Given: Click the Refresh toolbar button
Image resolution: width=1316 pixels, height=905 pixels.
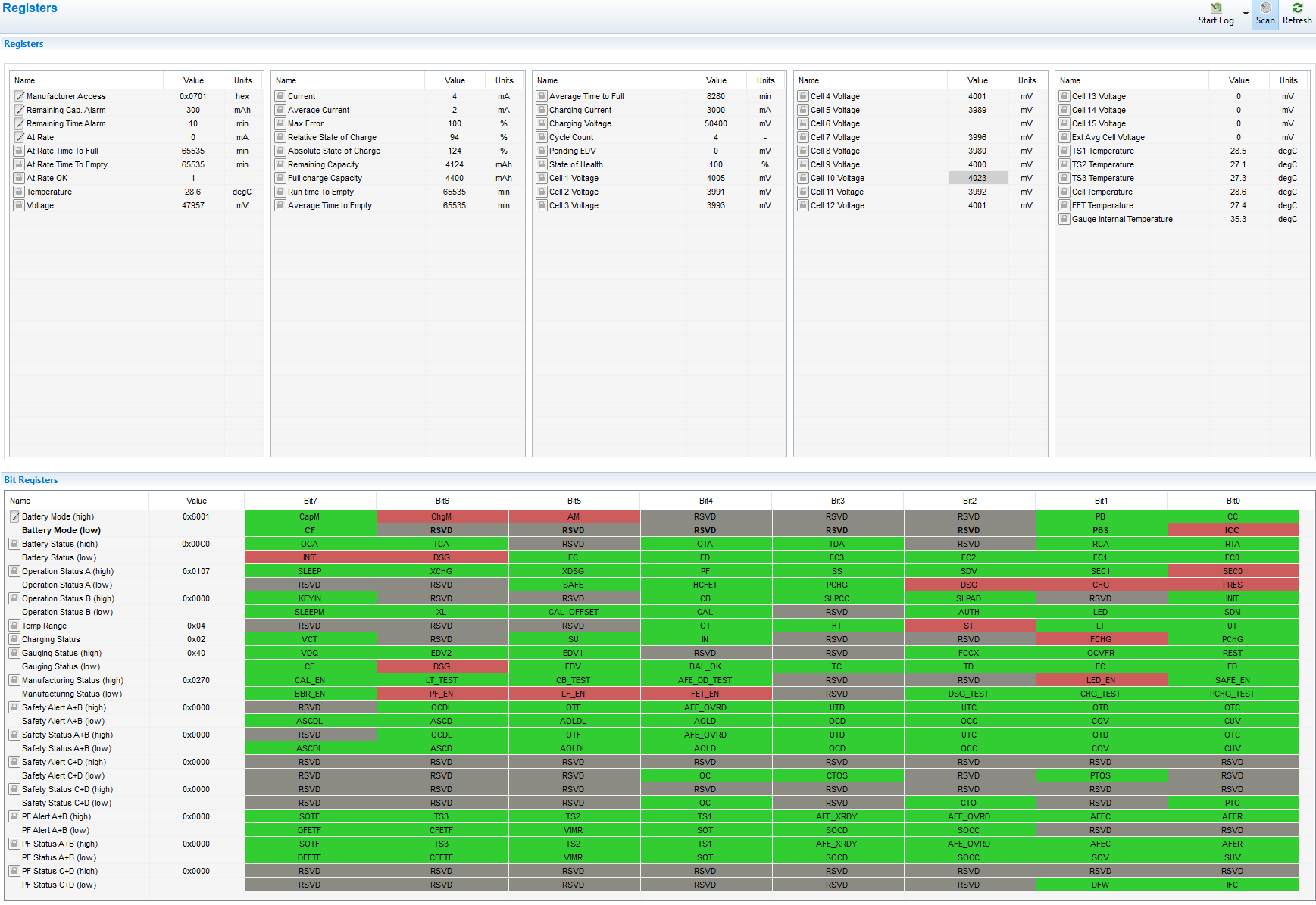Looking at the screenshot, I should [x=1297, y=14].
